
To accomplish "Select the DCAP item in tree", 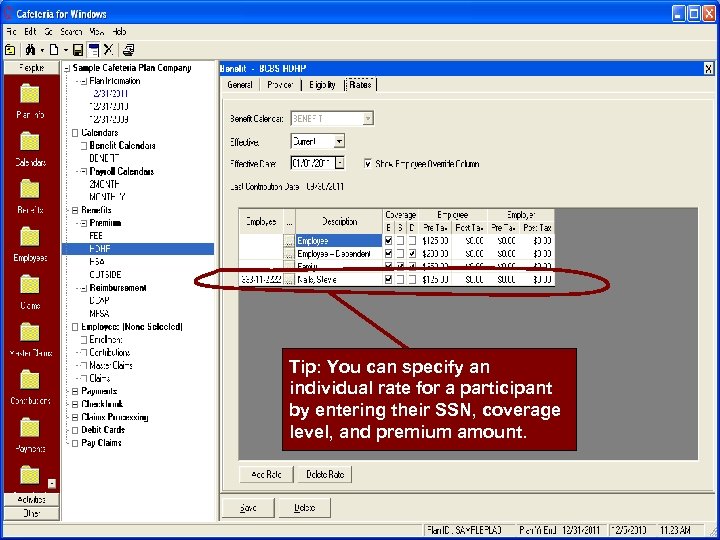I will [x=99, y=301].
